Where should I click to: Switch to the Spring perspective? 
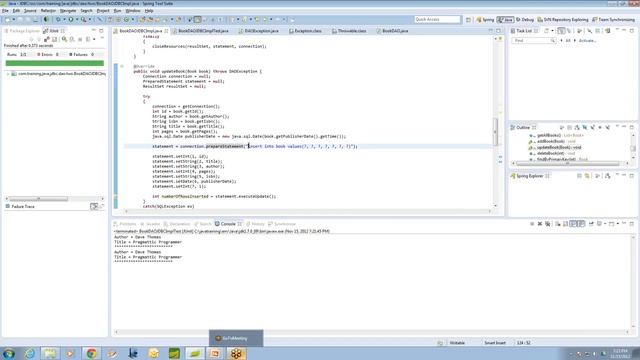[x=485, y=20]
